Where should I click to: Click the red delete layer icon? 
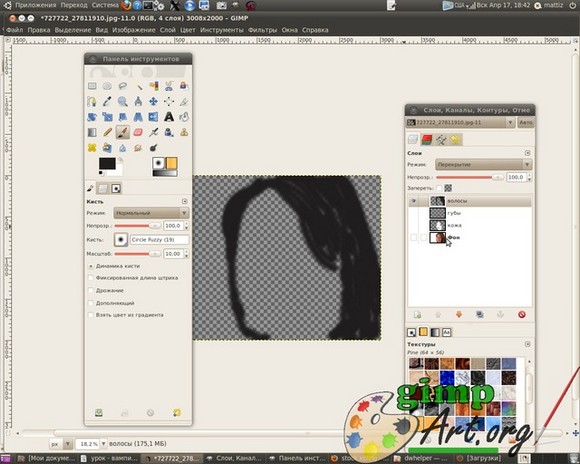[x=522, y=315]
